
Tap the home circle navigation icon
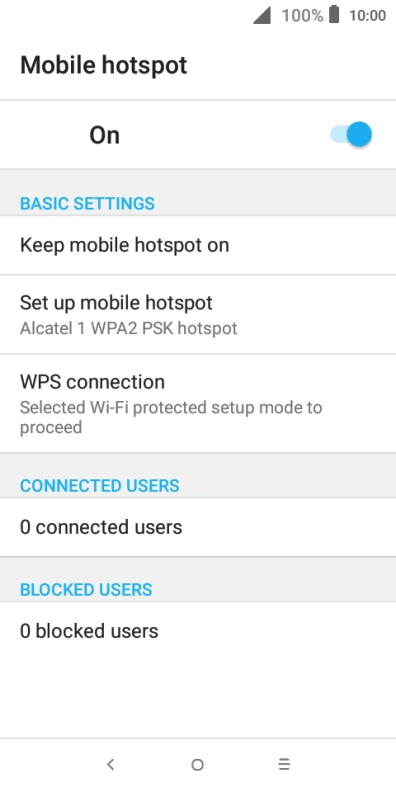[197, 765]
